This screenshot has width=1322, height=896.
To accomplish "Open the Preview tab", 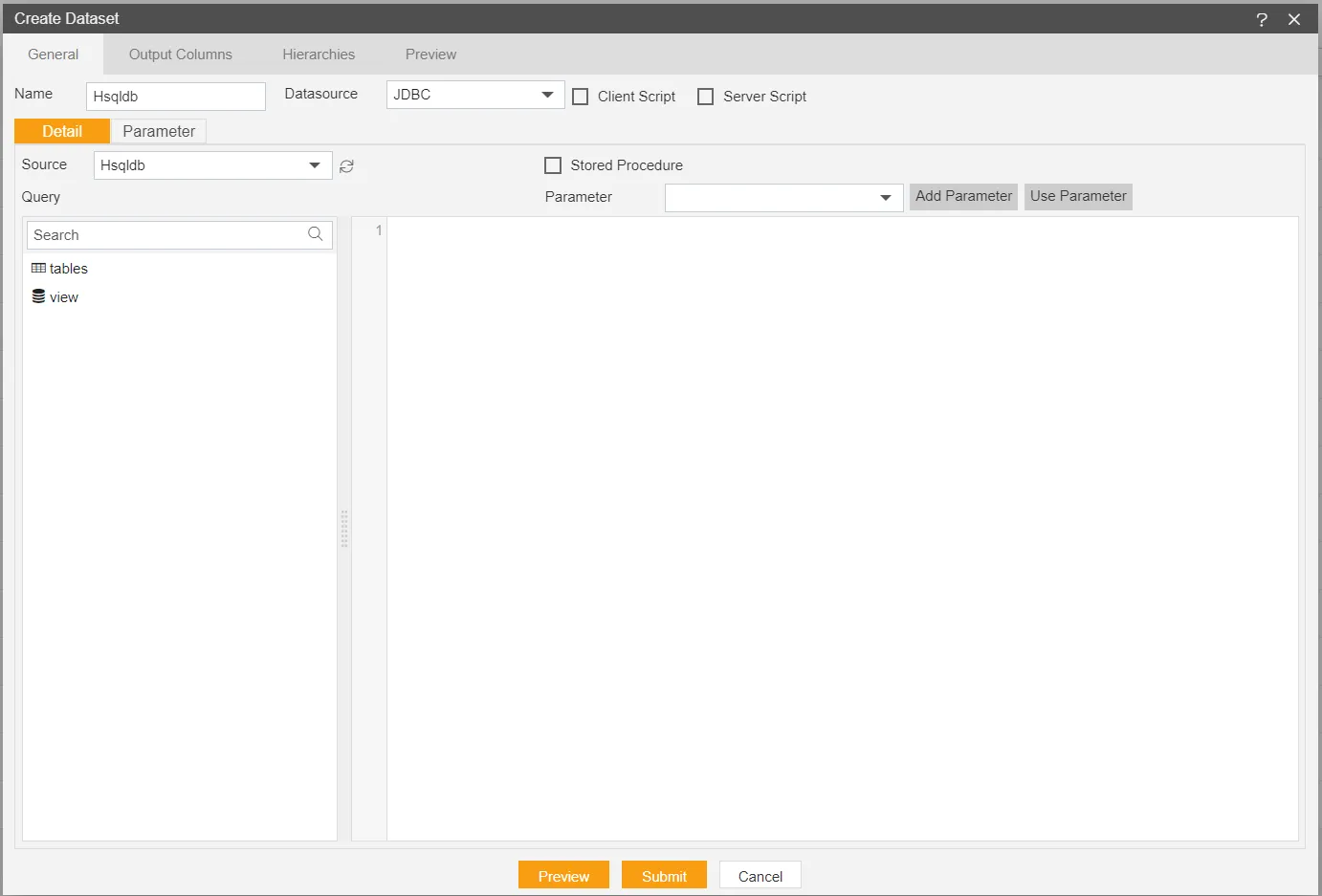I will coord(431,55).
